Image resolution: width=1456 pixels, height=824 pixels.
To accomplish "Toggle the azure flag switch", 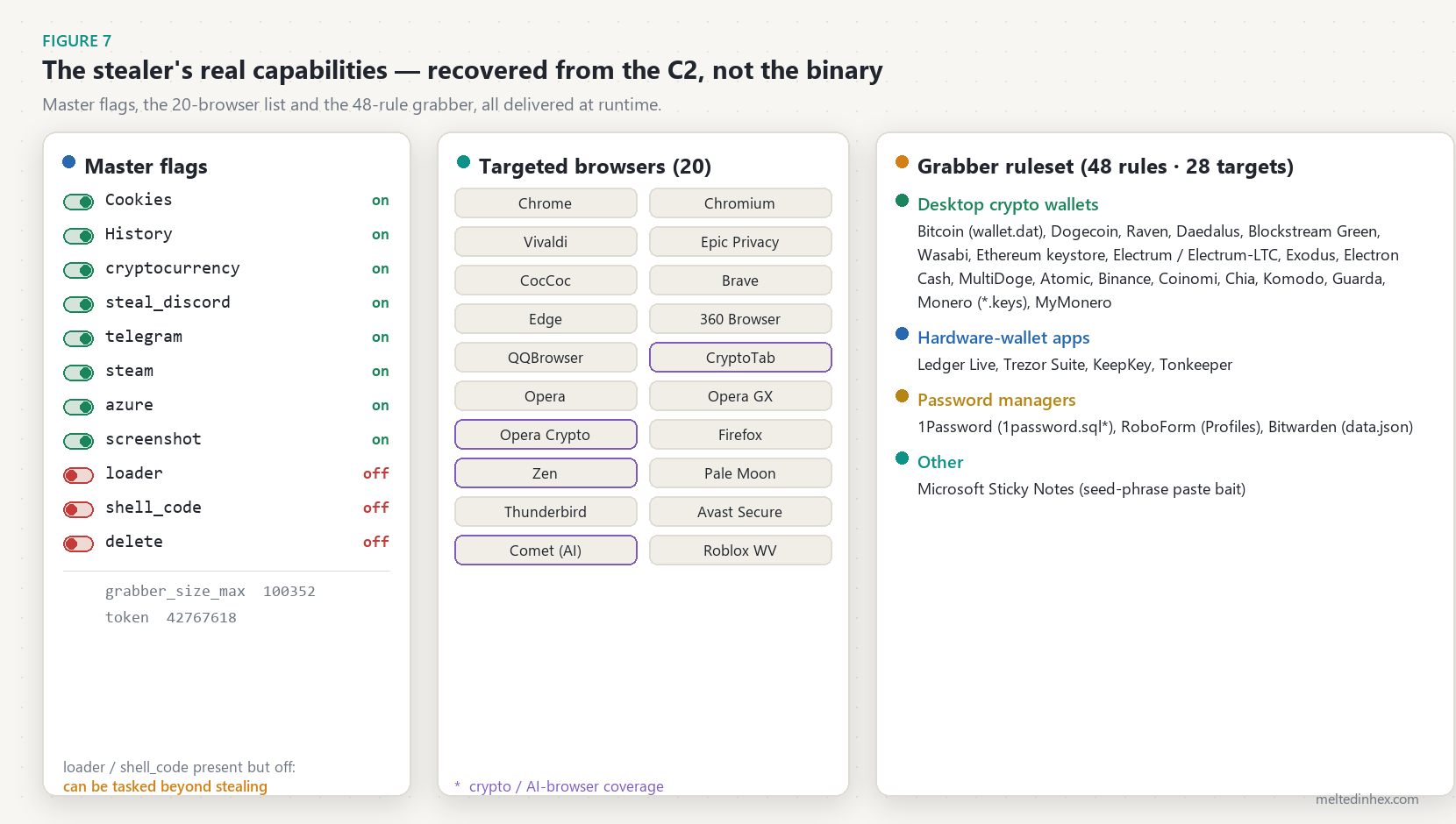I will pyautogui.click(x=78, y=408).
